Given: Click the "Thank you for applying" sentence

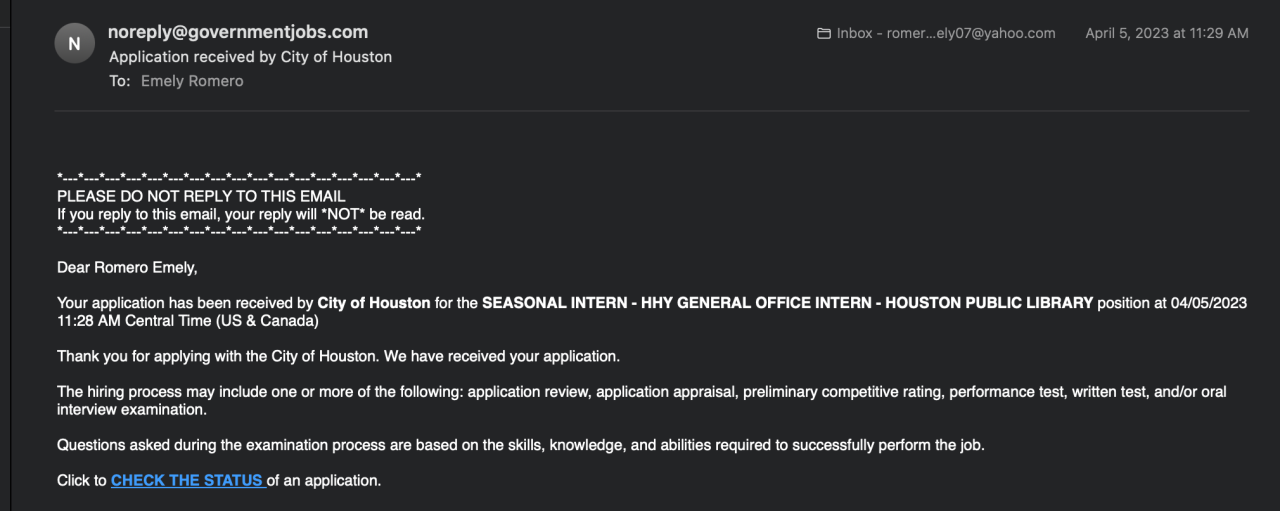Looking at the screenshot, I should 339,356.
